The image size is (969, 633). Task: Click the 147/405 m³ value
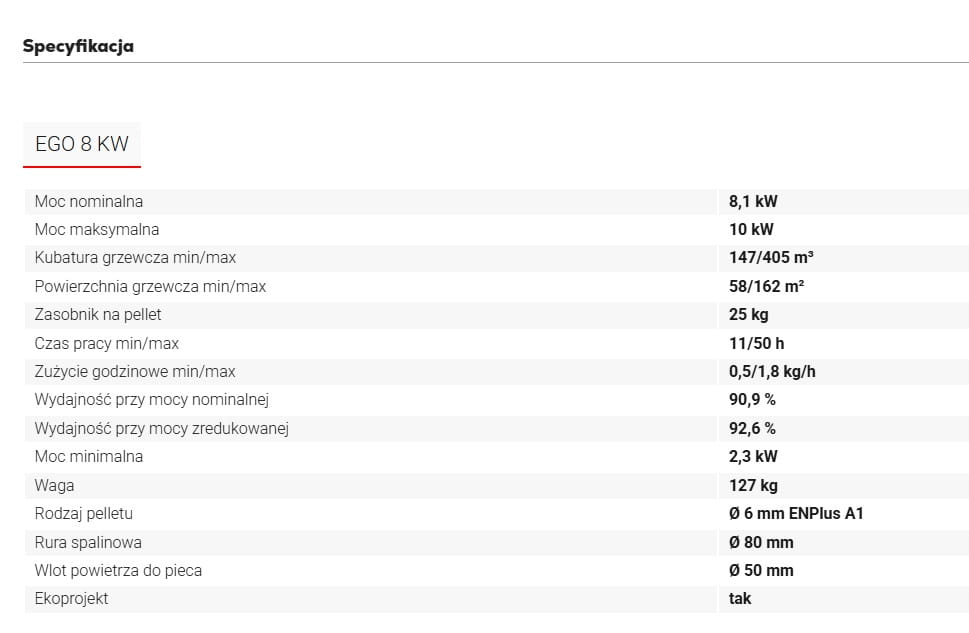click(x=771, y=258)
